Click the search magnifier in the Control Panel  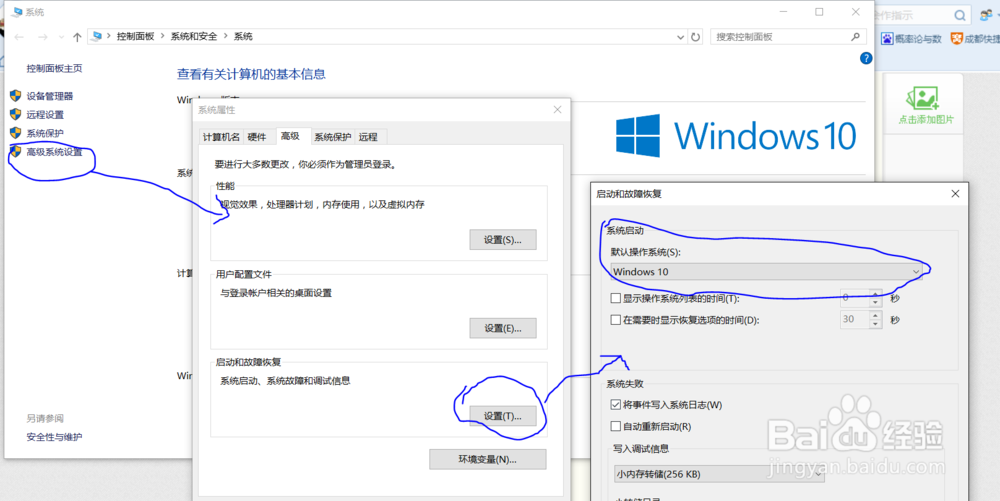tap(855, 37)
